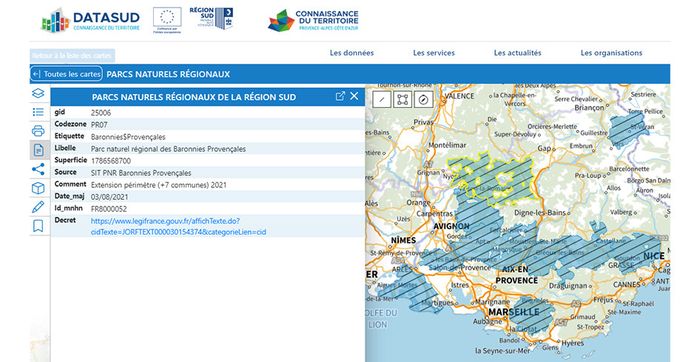Screen dimensions: 700x362
Task: Select the area polygon measure tool
Action: pyautogui.click(x=403, y=100)
